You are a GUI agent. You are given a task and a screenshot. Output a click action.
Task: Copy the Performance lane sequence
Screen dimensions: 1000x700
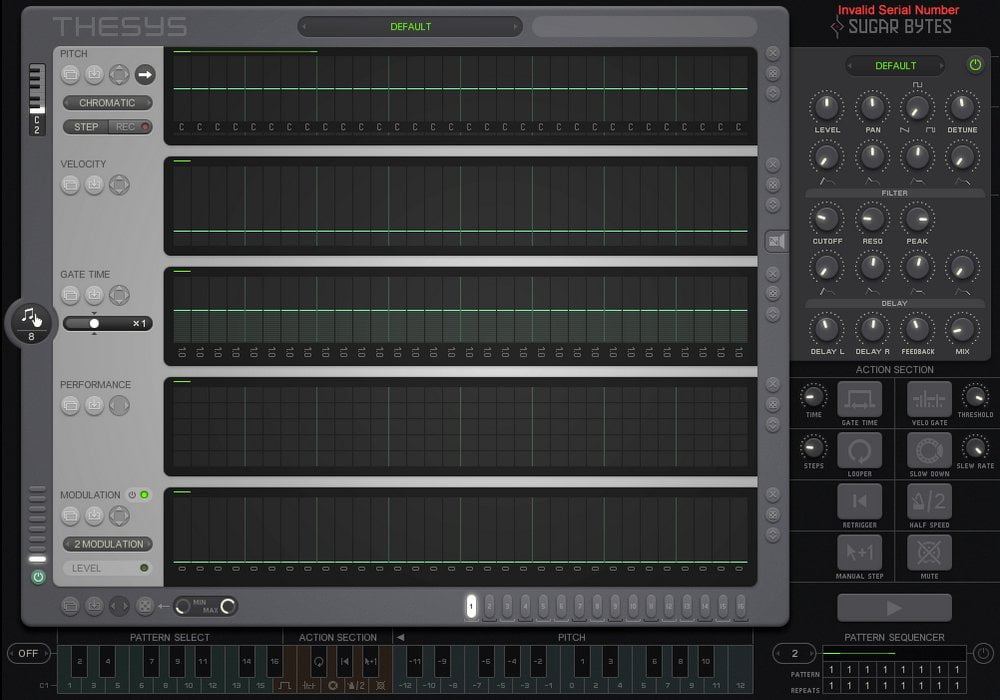(x=70, y=405)
